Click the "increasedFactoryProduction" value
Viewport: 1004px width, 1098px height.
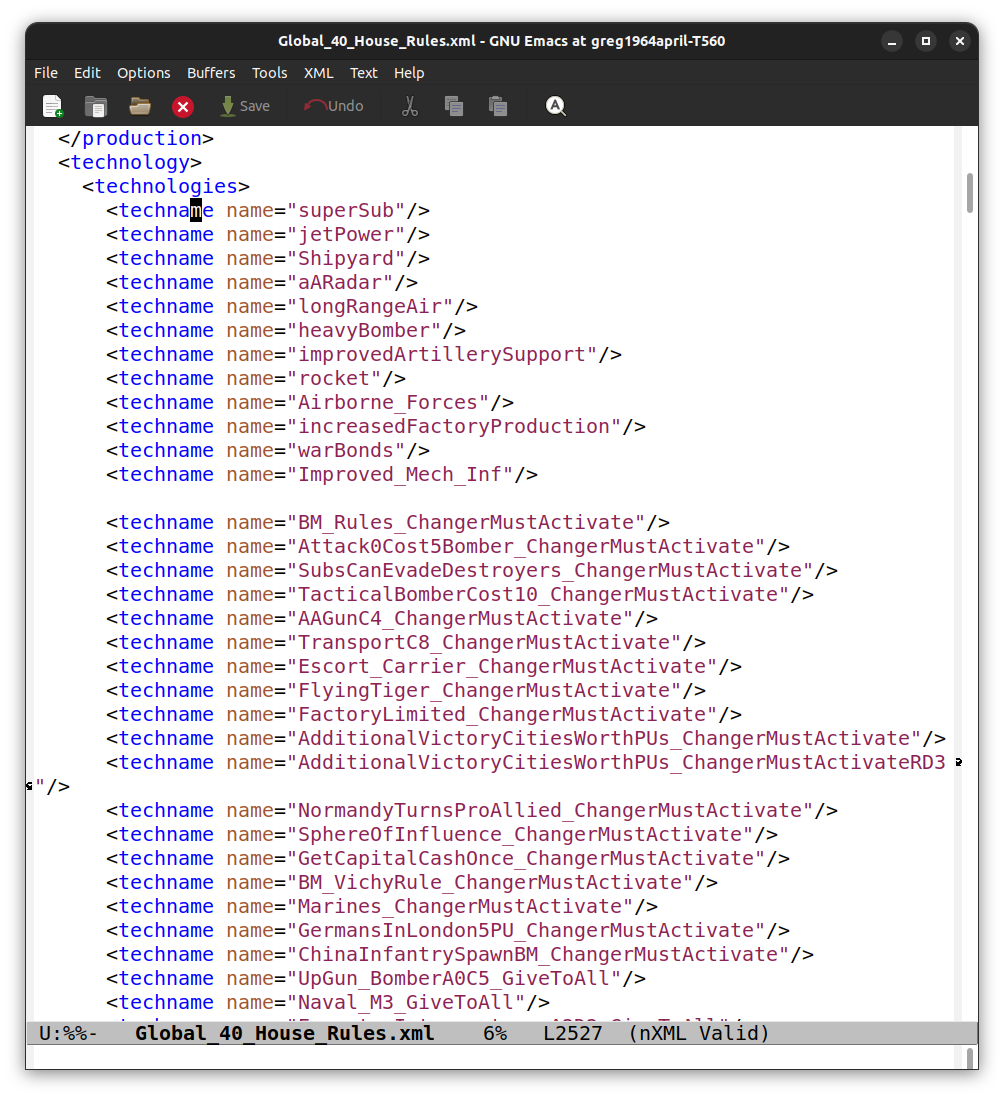click(454, 426)
